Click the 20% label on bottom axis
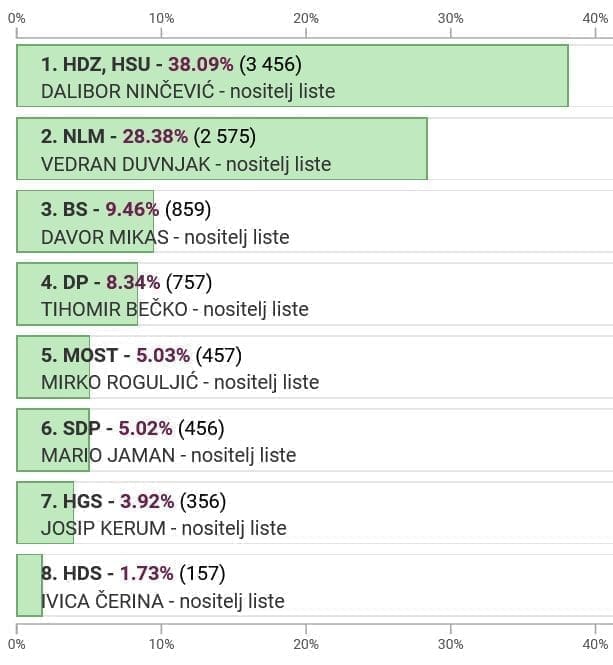The image size is (613, 665). (306, 644)
